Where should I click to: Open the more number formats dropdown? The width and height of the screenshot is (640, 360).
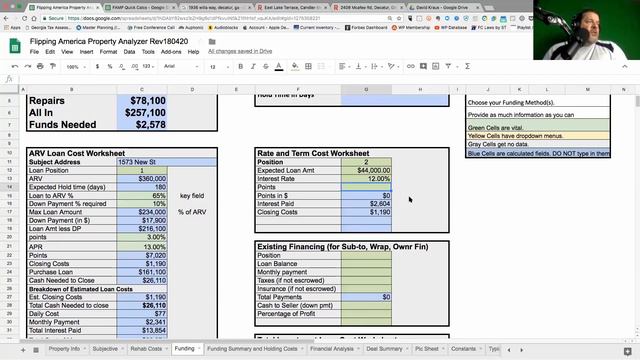[148, 66]
